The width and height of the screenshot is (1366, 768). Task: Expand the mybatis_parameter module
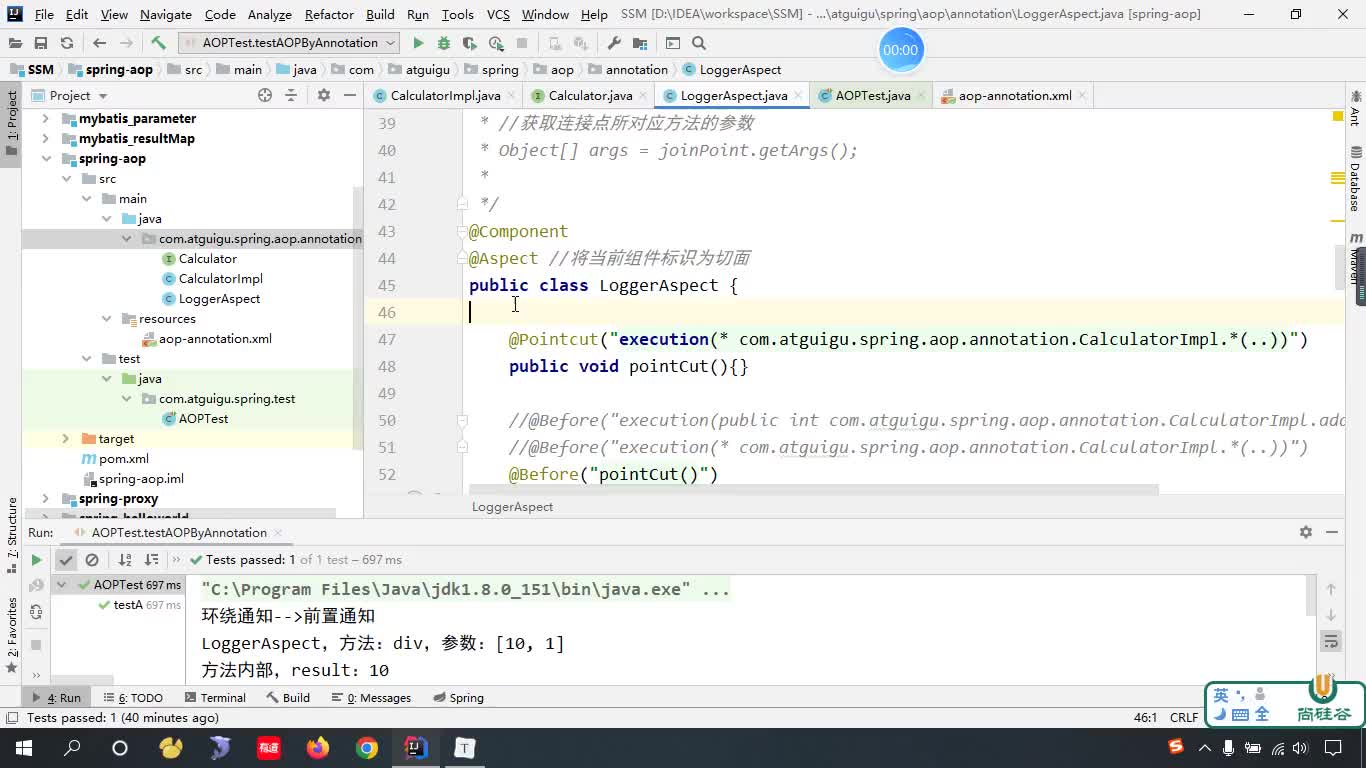pyautogui.click(x=45, y=119)
